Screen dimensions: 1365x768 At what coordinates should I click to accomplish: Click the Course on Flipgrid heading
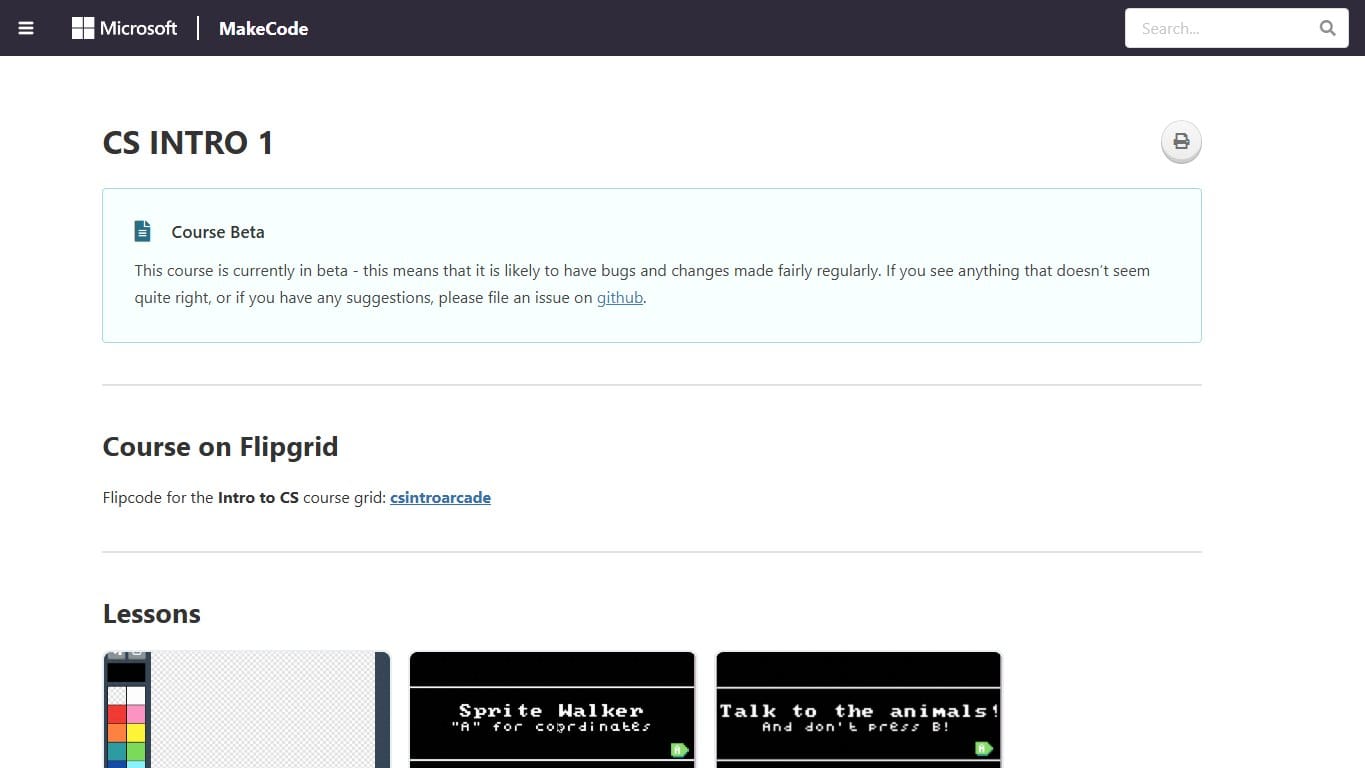220,446
